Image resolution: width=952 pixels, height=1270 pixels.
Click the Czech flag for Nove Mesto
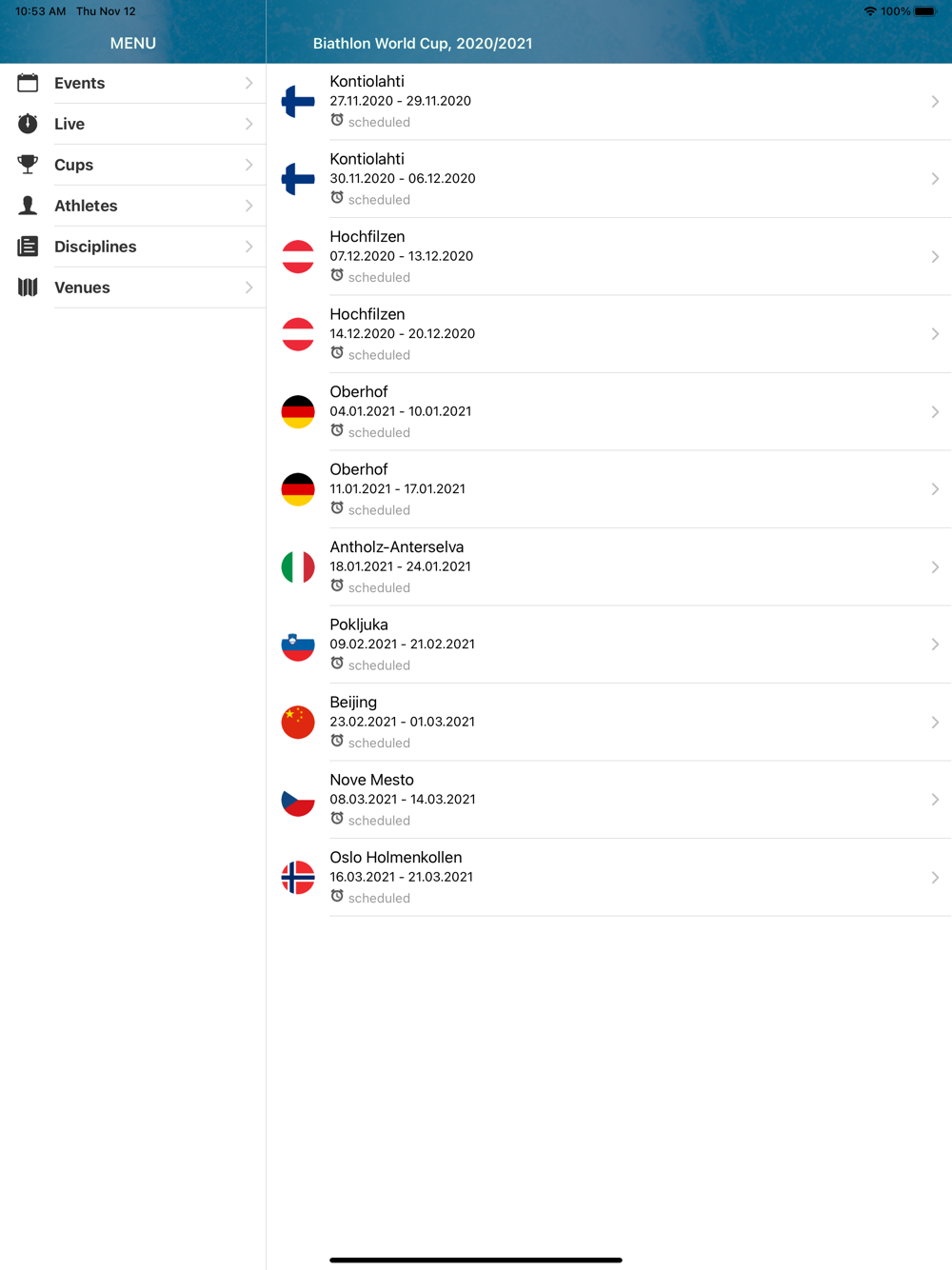(298, 800)
